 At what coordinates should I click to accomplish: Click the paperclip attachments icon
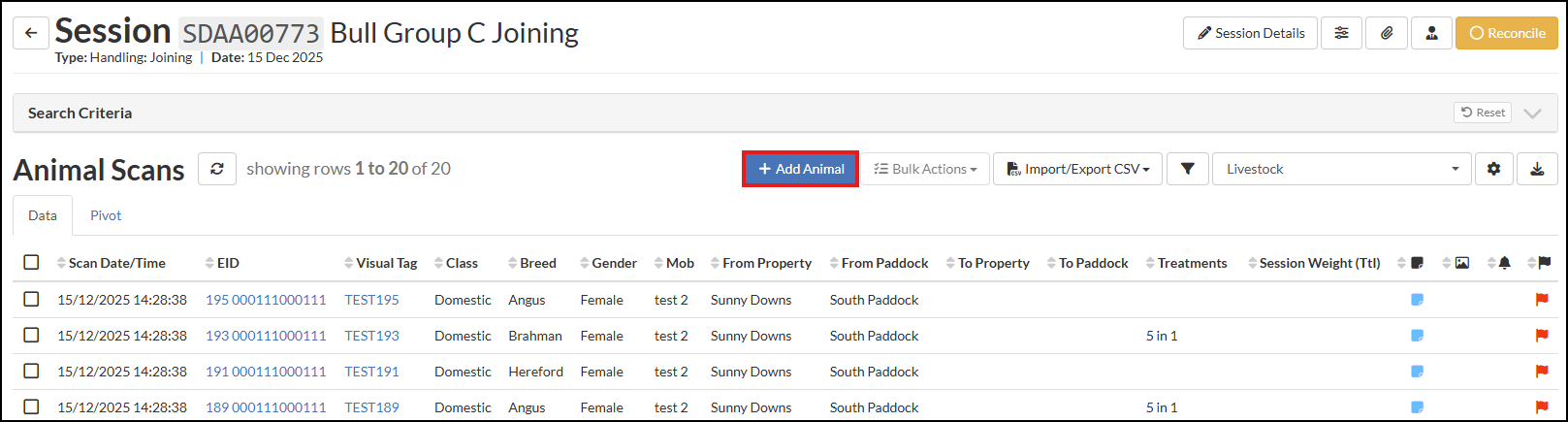[1387, 33]
